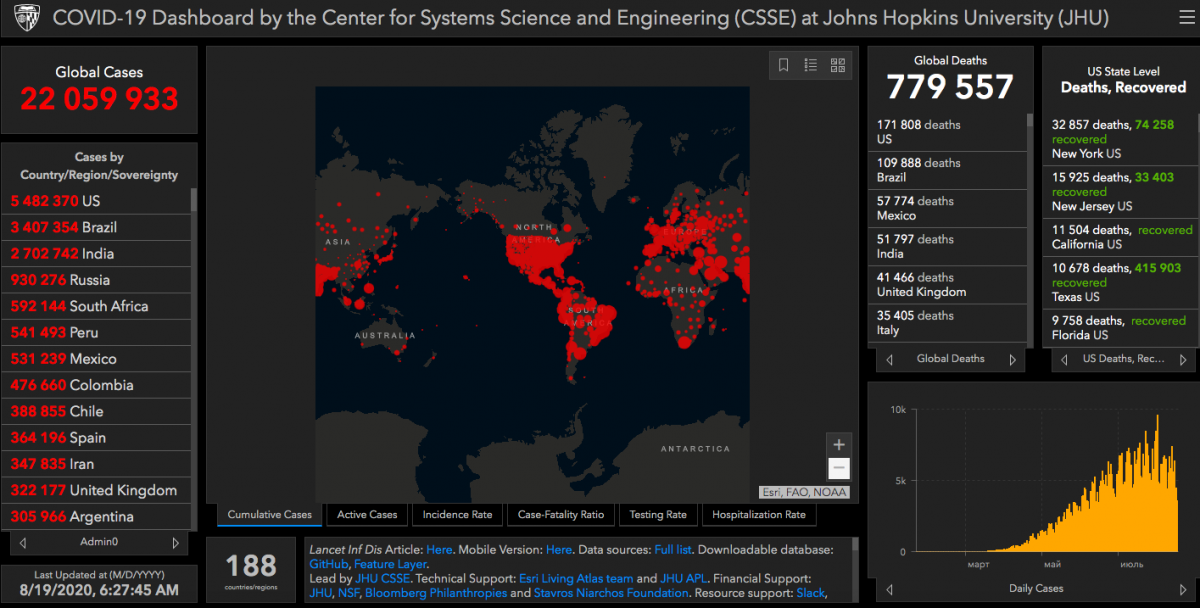Open the Mobile Version 'Here' link
Image resolution: width=1200 pixels, height=608 pixels.
[x=559, y=550]
